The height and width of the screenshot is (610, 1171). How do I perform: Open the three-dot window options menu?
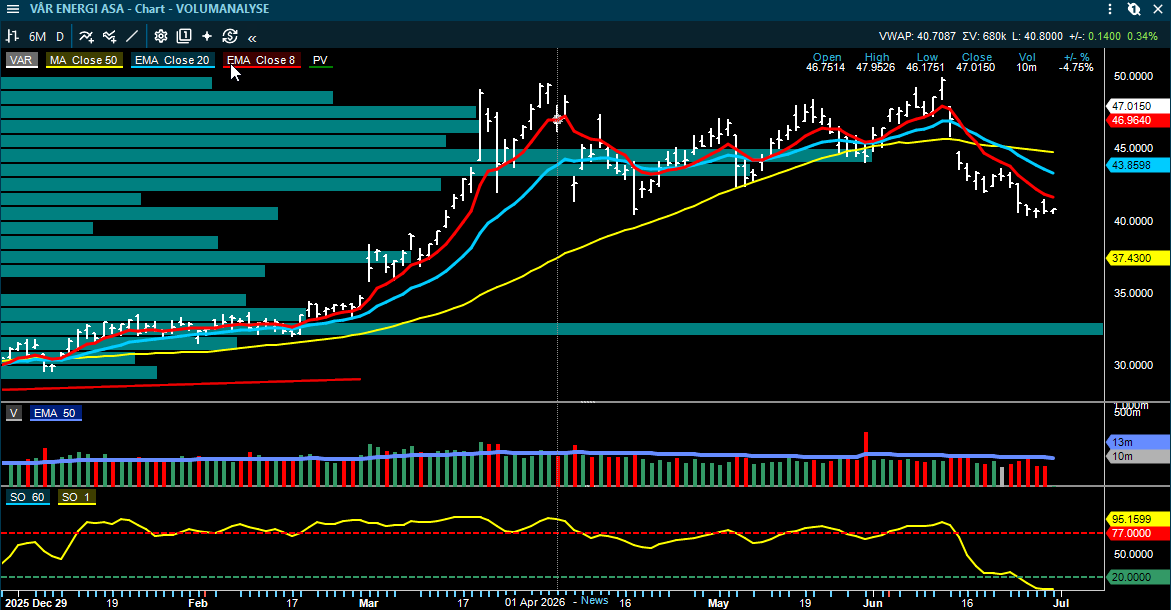click(x=1111, y=9)
